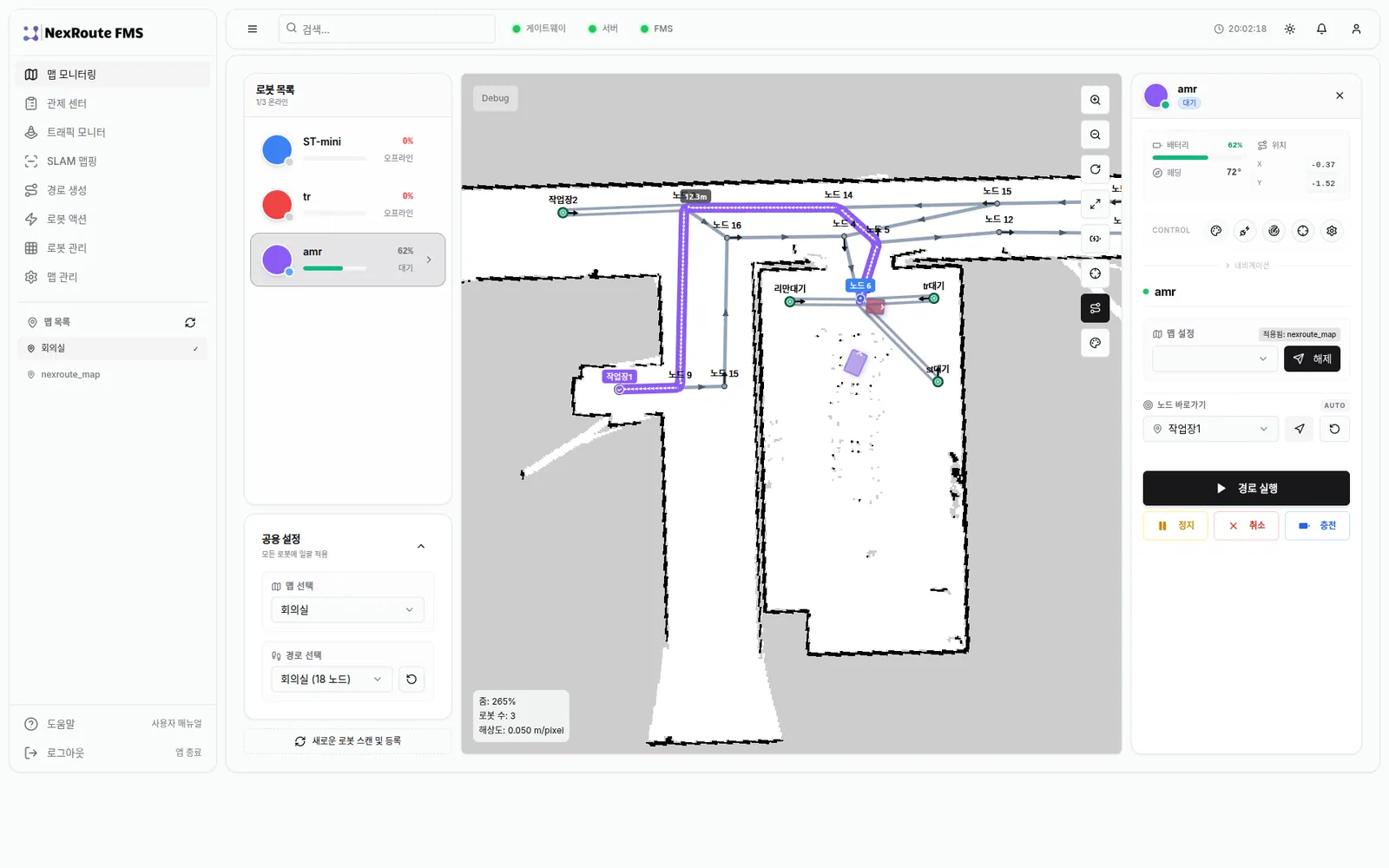Screen dimensions: 1389x868
Task: Toggle the light/dark theme sun icon
Action: 1290,29
